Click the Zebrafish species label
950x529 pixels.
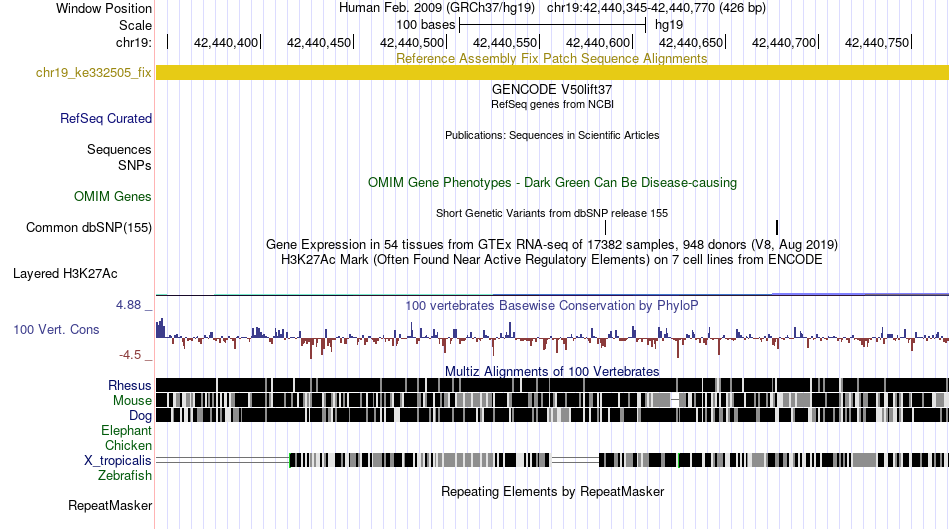125,476
